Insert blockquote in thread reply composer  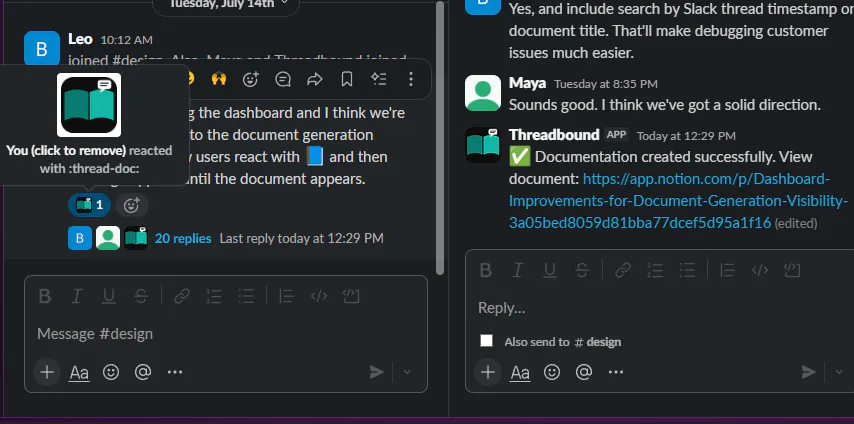[728, 270]
